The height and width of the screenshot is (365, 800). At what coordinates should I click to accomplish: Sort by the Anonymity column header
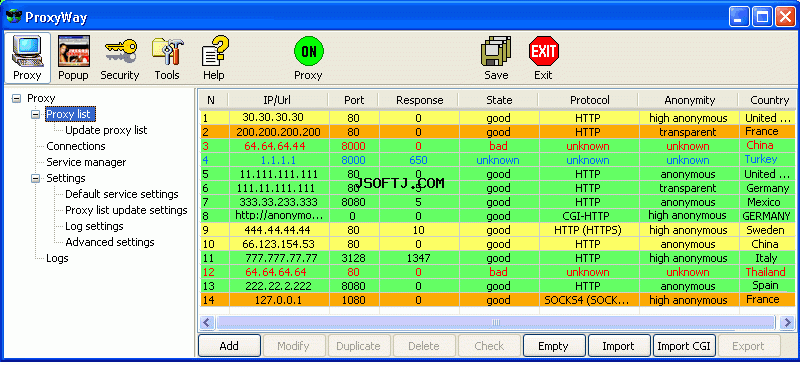coord(689,100)
